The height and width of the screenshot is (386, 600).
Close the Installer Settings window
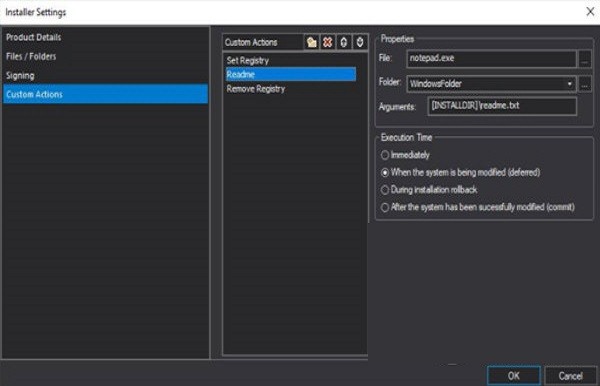590,11
